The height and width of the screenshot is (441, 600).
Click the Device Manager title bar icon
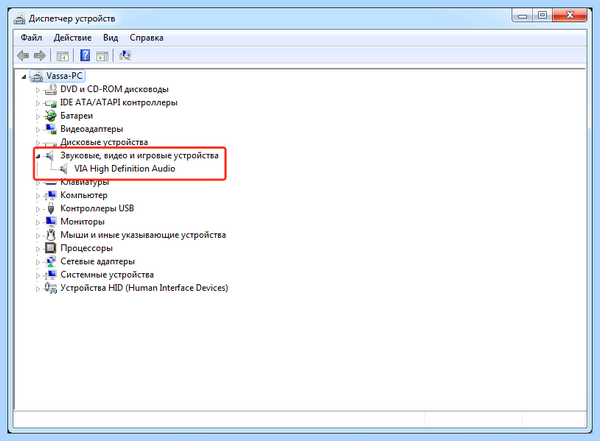[19, 19]
